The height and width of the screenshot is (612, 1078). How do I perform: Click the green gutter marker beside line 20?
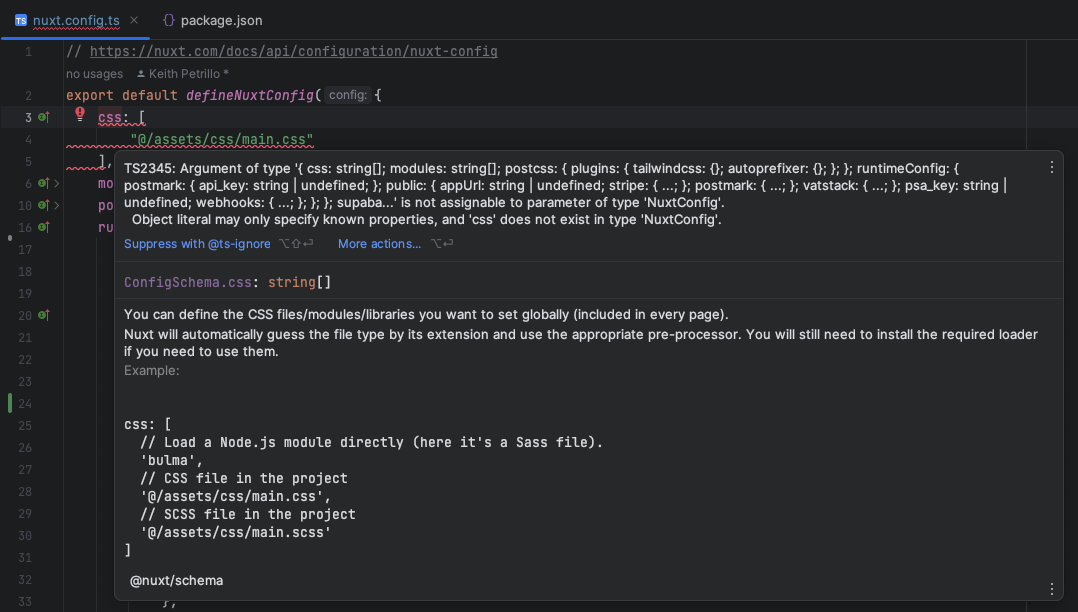pos(42,315)
